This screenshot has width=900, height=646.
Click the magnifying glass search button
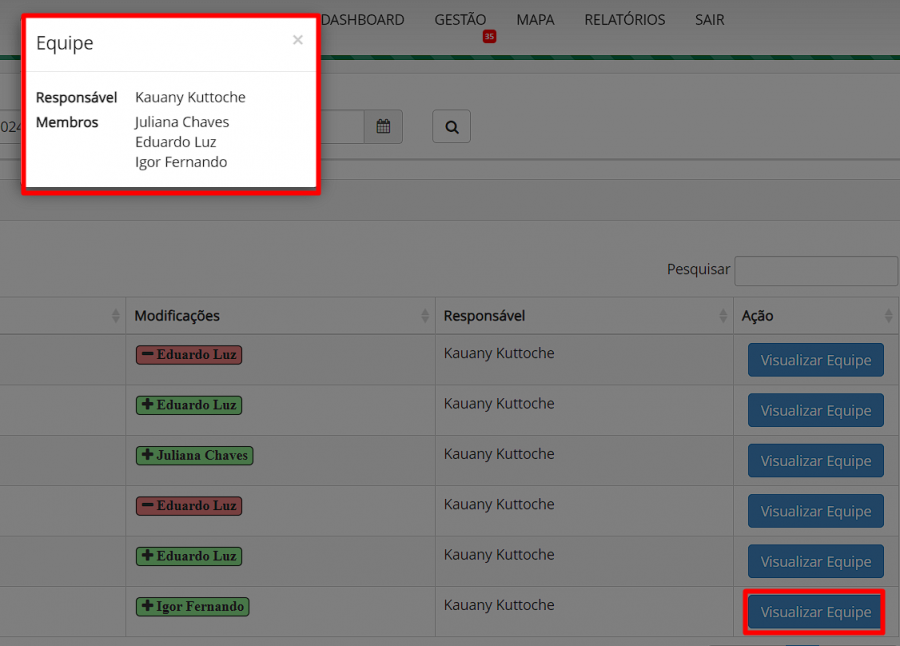pos(451,127)
